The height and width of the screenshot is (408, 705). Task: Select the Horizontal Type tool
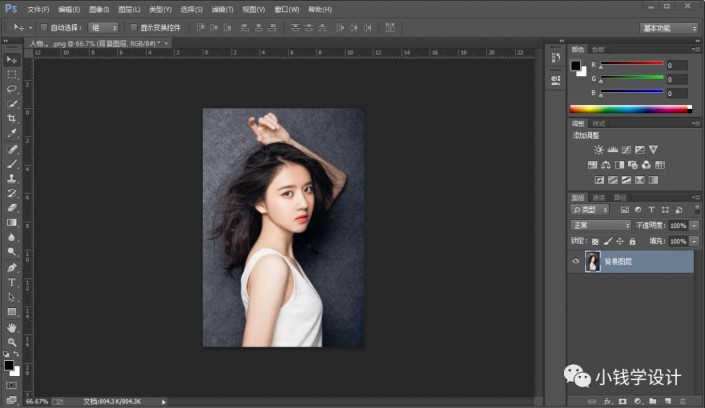tap(12, 282)
